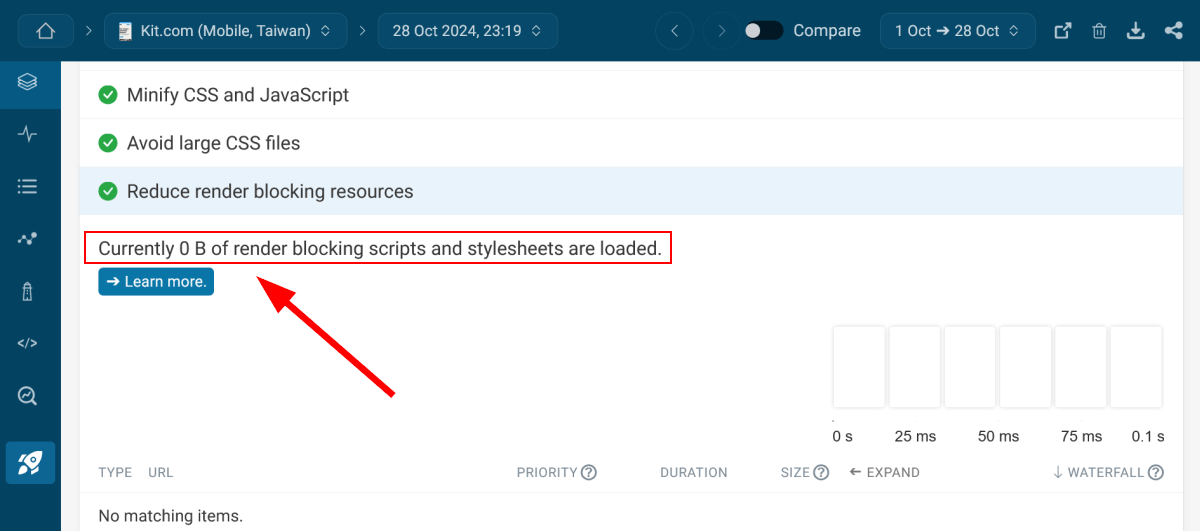Screen dimensions: 1200x531
Task: Open the 28 Oct 2024, 23:19 snapshot dropdown
Action: point(468,31)
